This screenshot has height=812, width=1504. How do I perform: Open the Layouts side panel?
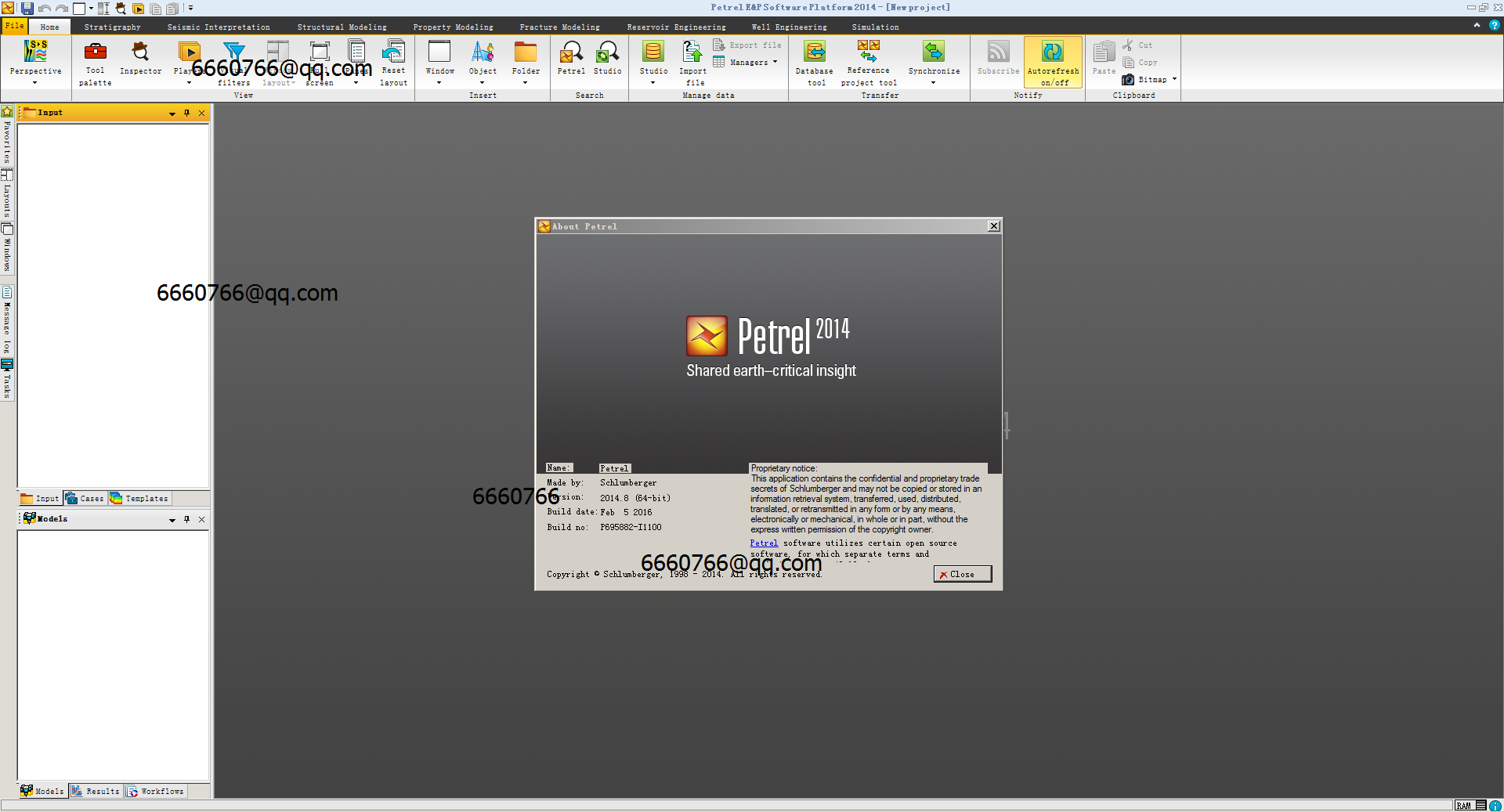point(7,193)
